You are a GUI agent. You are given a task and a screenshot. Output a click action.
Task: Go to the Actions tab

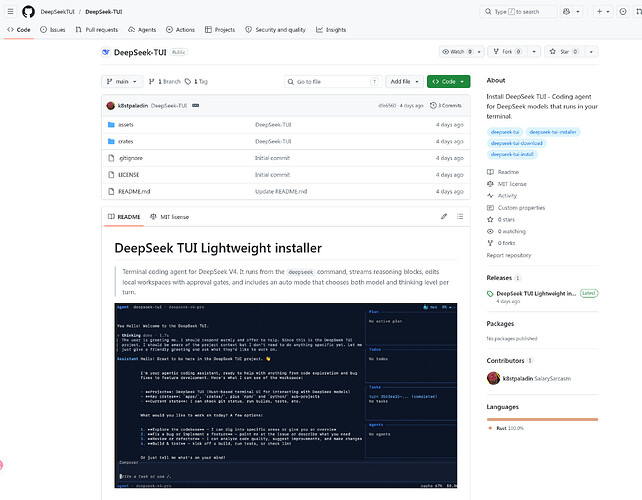181,29
